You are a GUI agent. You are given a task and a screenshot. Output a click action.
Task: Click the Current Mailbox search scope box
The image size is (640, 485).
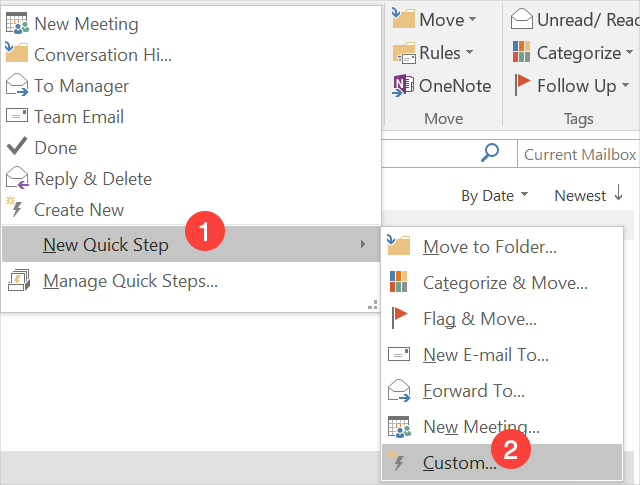(x=579, y=154)
